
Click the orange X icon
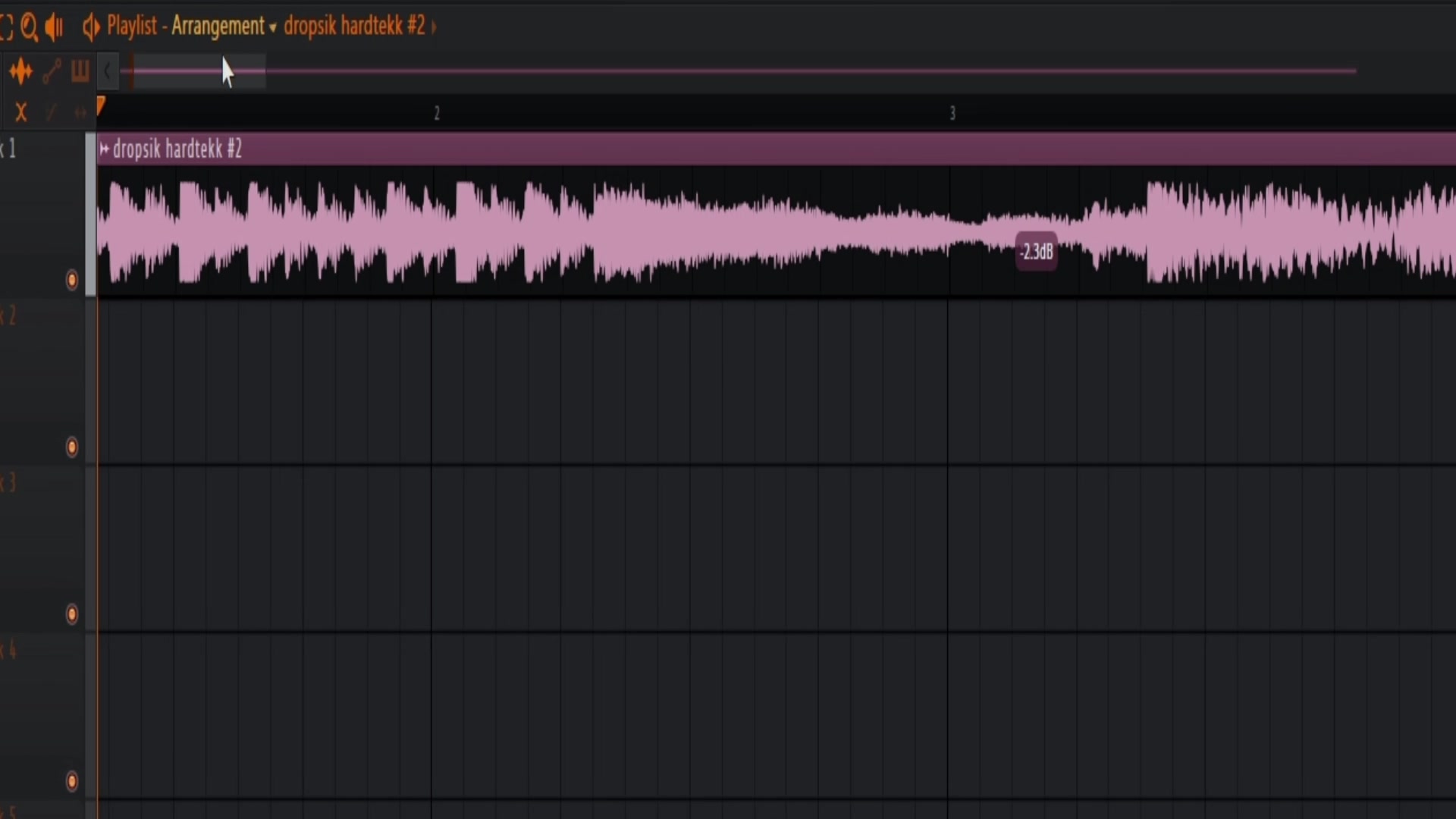pos(21,113)
